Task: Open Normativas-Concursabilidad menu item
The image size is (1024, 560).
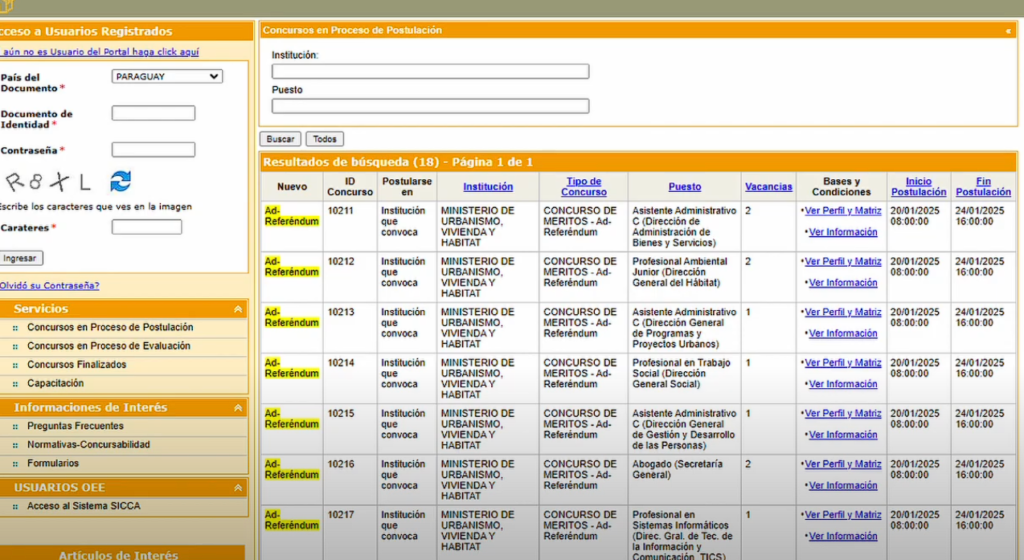Action: pos(88,444)
